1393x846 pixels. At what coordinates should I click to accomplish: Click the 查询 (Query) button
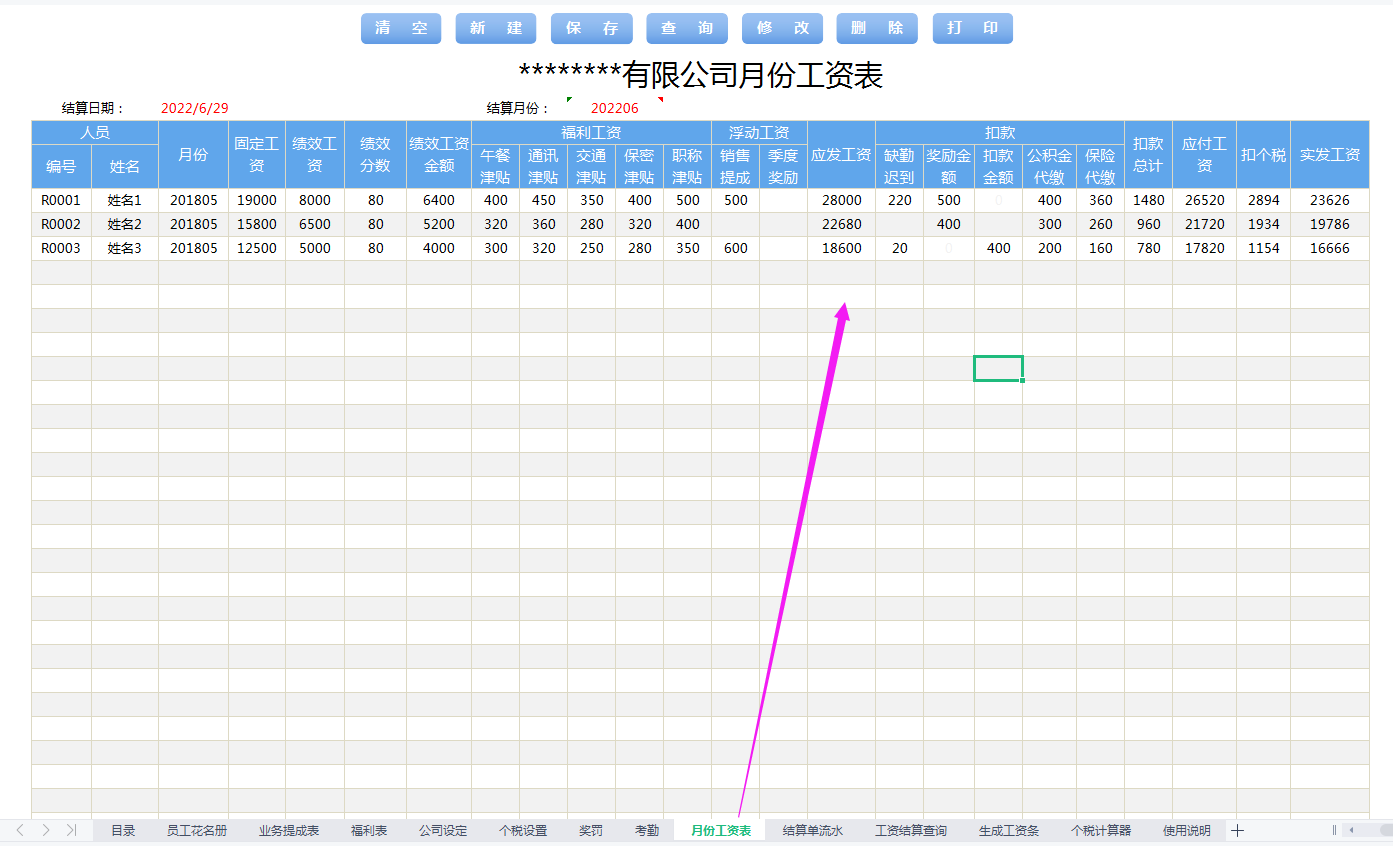click(686, 28)
